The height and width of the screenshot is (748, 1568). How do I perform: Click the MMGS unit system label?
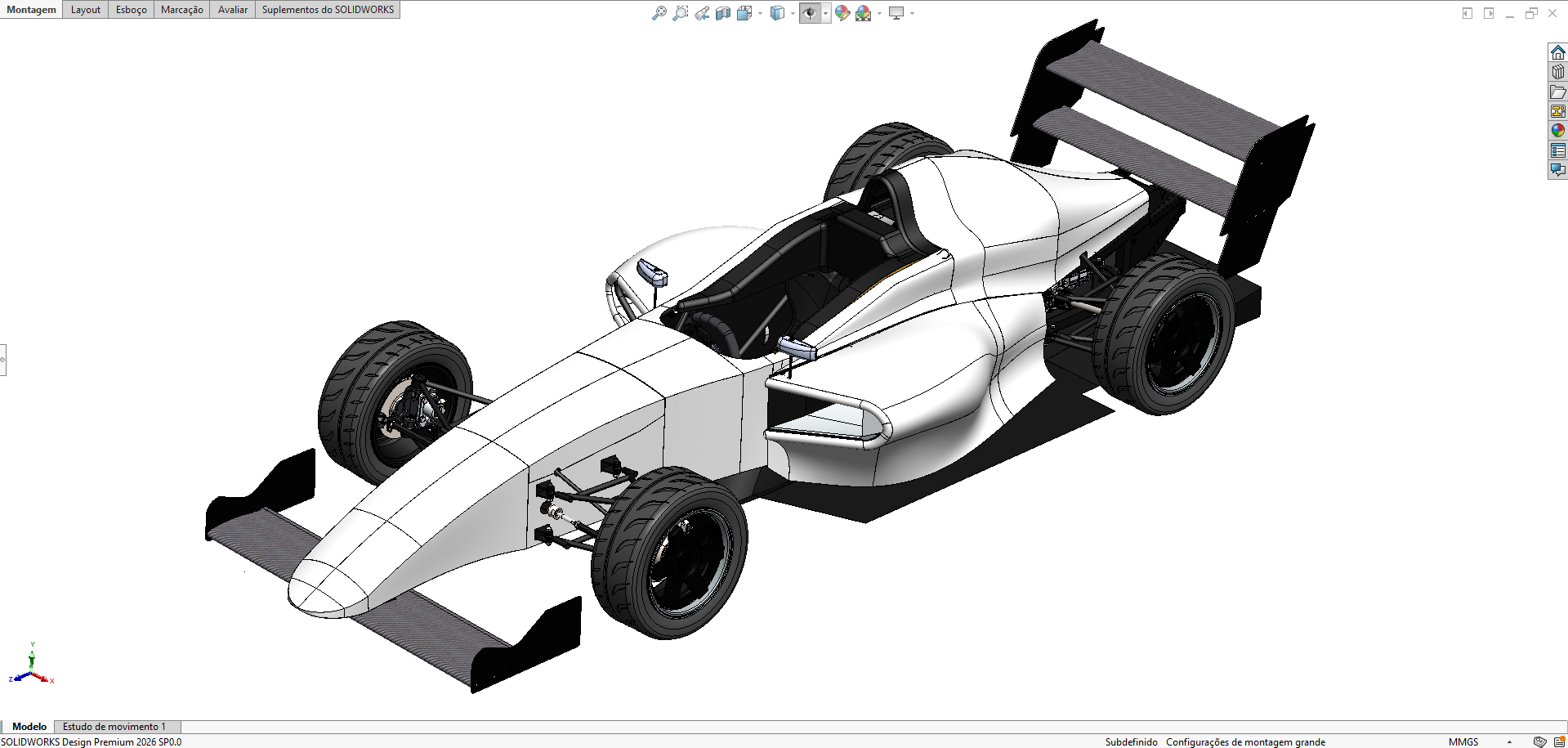pos(1463,741)
